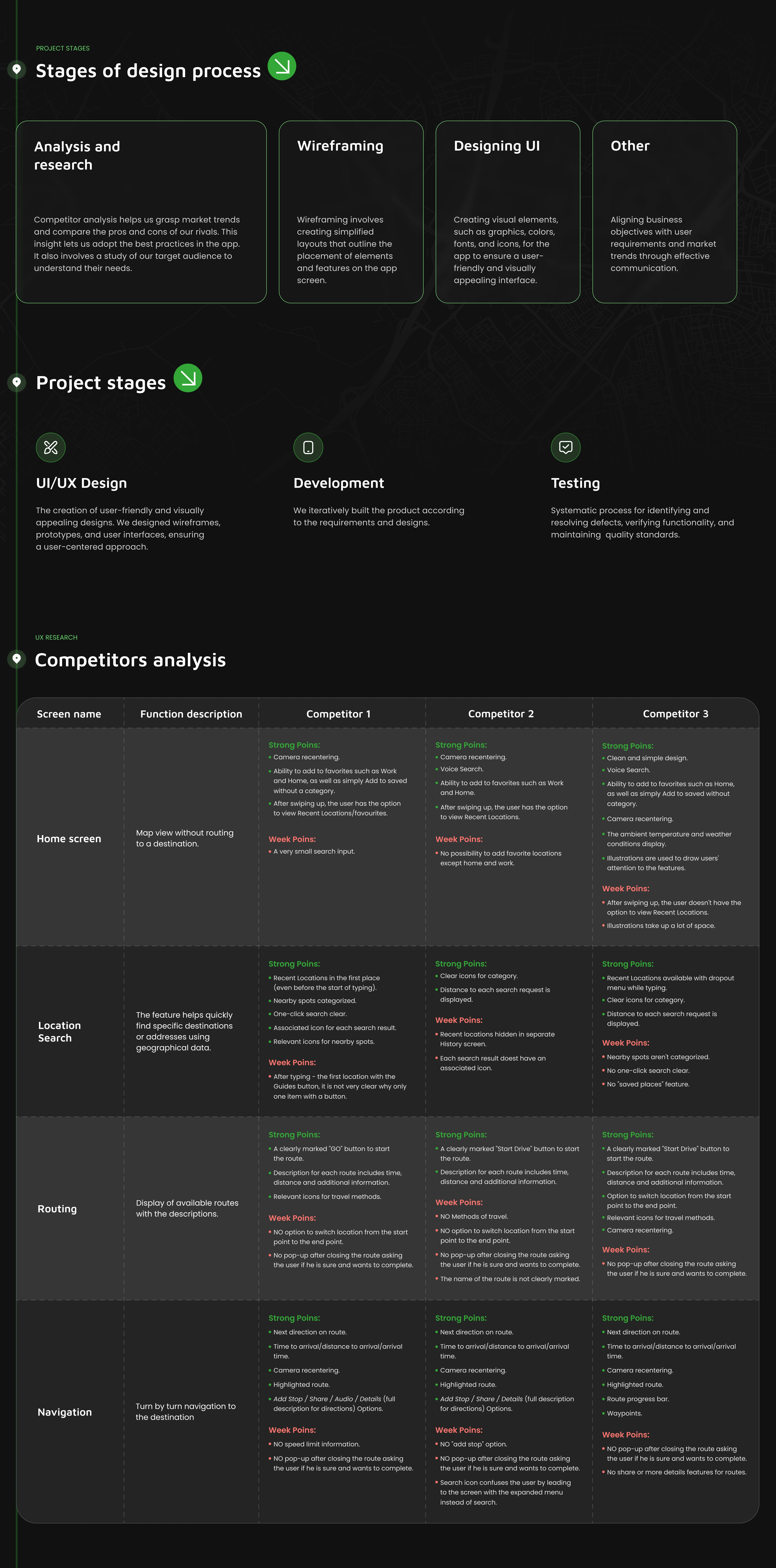Click the UI/UX Design crossed-tools icon
This screenshot has height=1568, width=776.
51,448
